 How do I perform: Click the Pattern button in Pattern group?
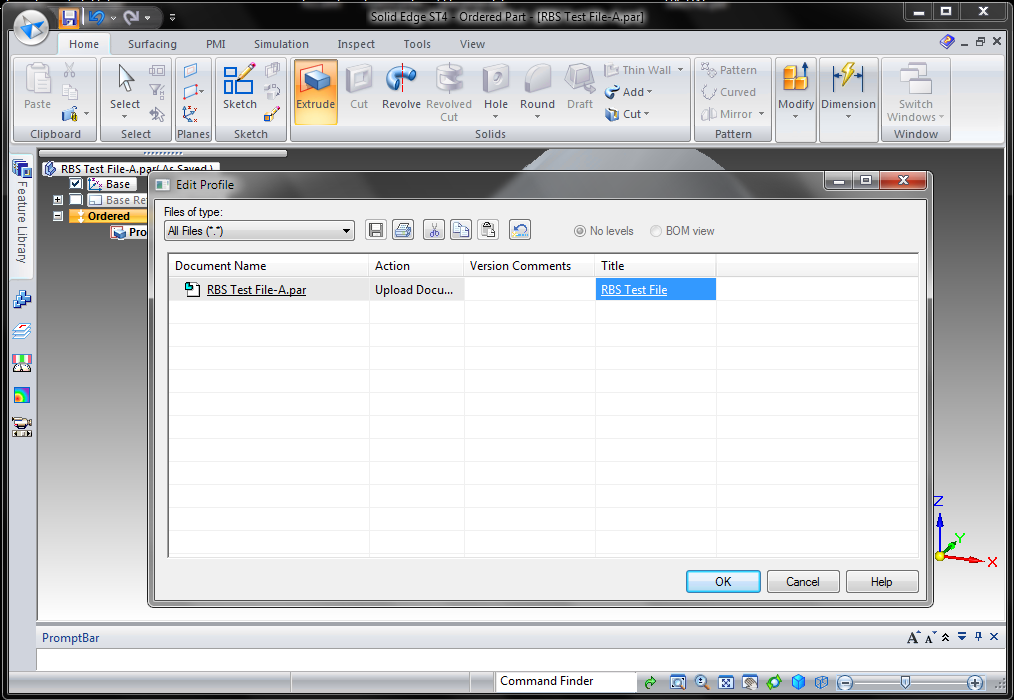click(x=729, y=70)
